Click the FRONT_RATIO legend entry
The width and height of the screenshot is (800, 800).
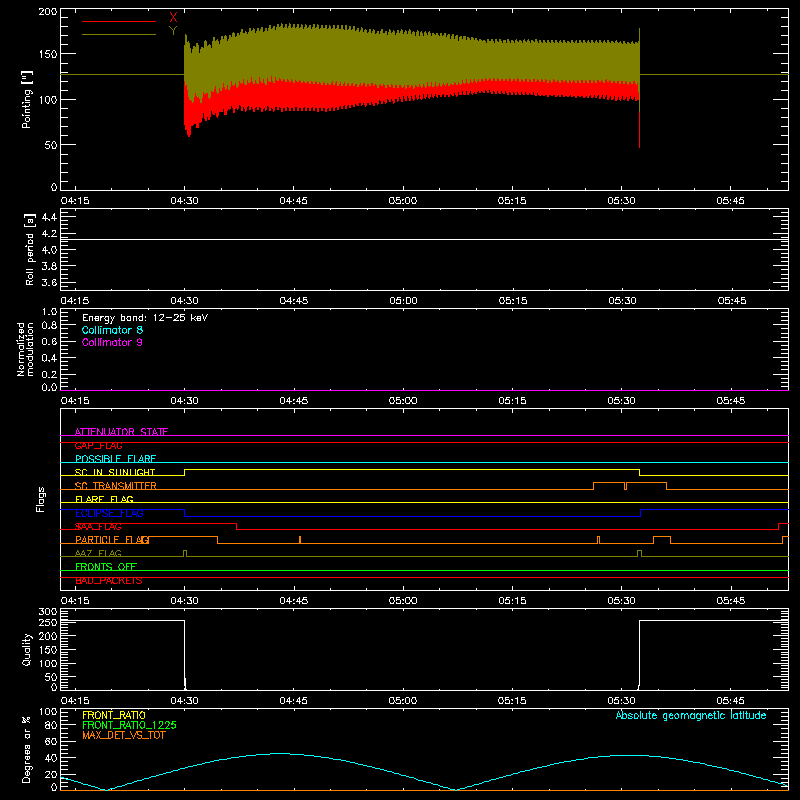114,715
